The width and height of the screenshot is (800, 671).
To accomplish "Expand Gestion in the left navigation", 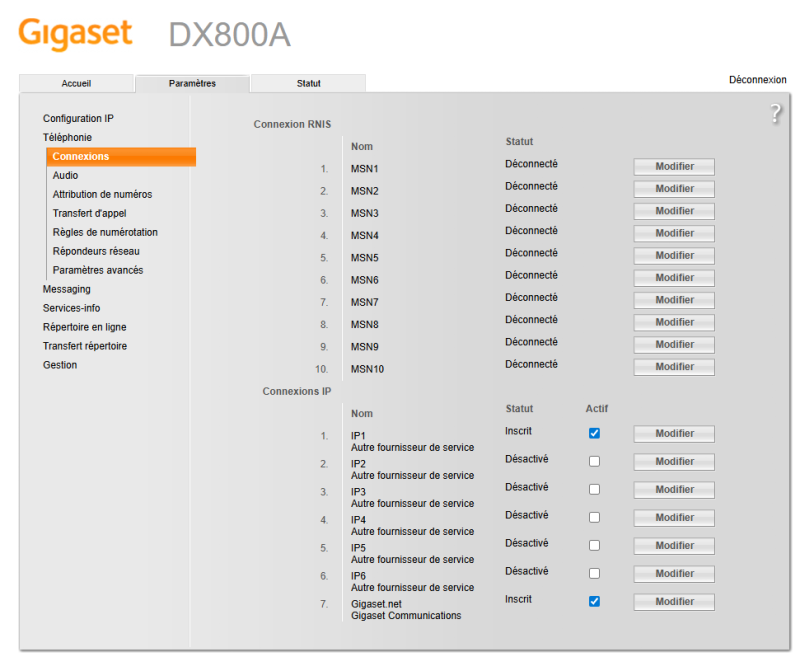I will click(60, 365).
